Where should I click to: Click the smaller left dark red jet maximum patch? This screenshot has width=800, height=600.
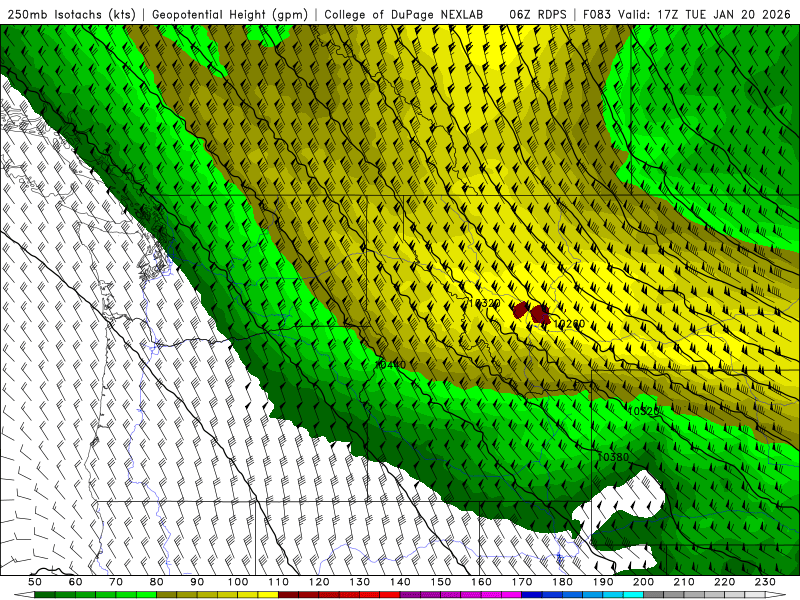pyautogui.click(x=520, y=310)
